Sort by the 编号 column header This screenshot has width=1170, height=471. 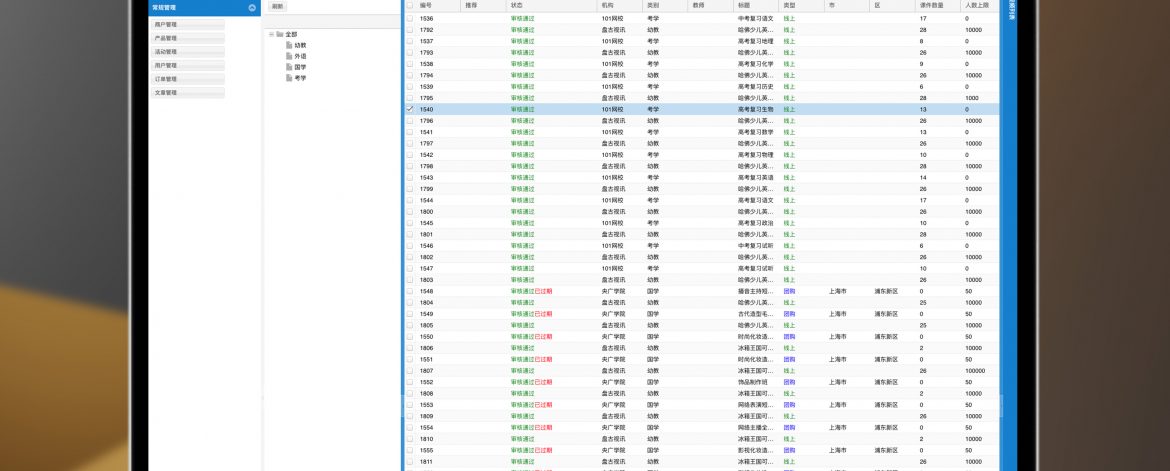point(438,4)
